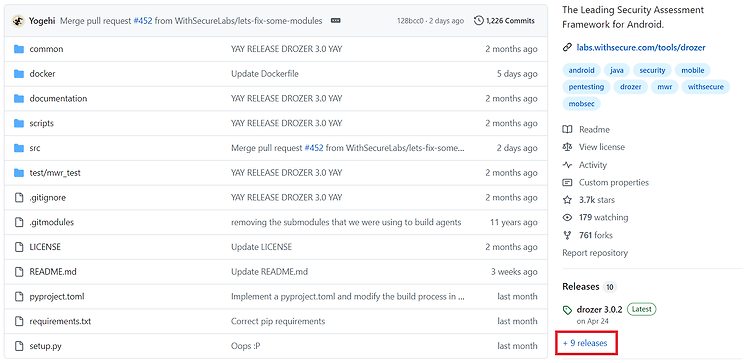This screenshot has width=750, height=363.
Task: Click the Yogehi avatar icon
Action: click(x=18, y=21)
